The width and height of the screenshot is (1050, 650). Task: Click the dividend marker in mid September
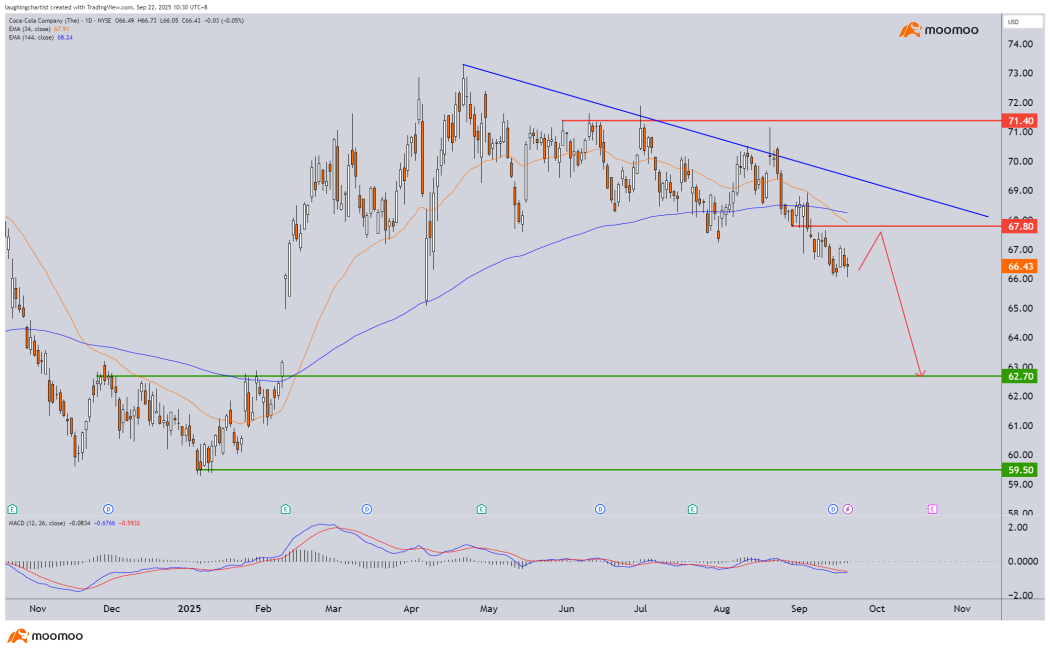click(833, 509)
